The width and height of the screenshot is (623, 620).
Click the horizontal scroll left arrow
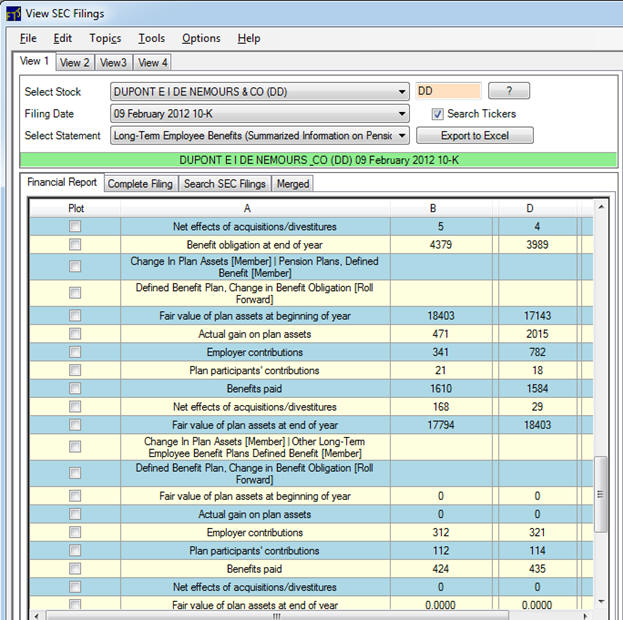click(37, 616)
